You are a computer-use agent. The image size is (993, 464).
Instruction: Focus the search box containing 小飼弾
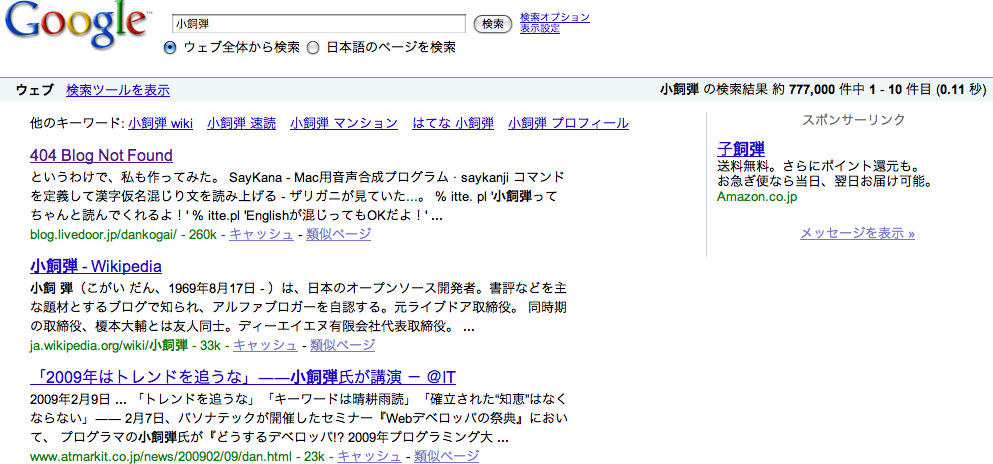click(319, 24)
